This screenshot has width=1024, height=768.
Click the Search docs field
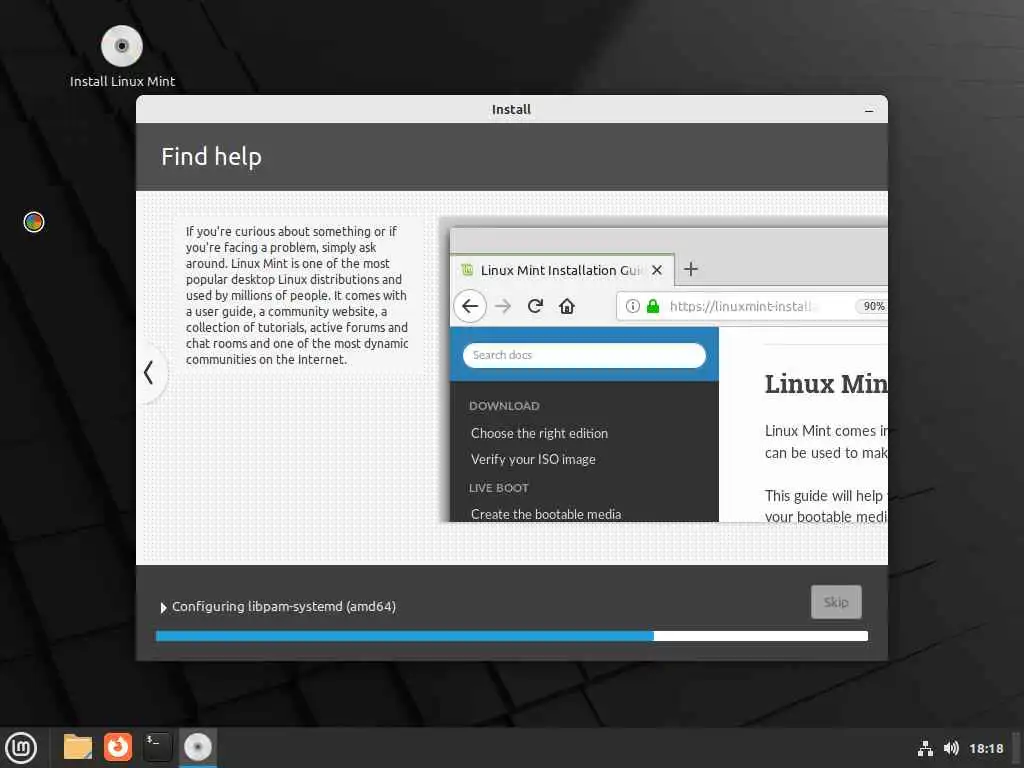(x=584, y=355)
